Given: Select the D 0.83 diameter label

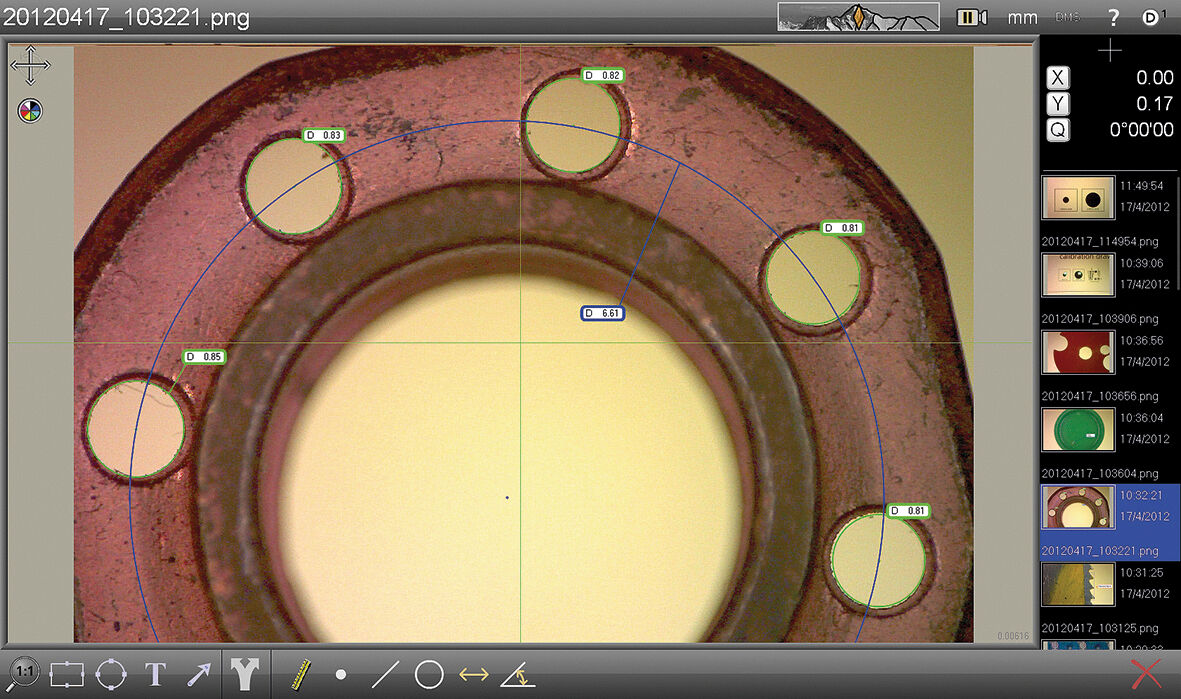Looking at the screenshot, I should click(x=324, y=136).
